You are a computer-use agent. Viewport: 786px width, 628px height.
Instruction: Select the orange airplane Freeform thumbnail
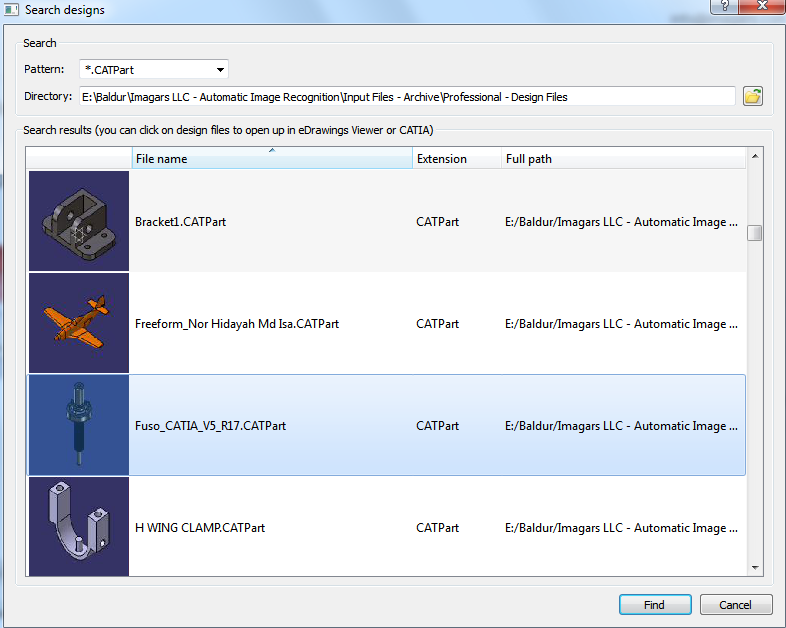(x=79, y=323)
